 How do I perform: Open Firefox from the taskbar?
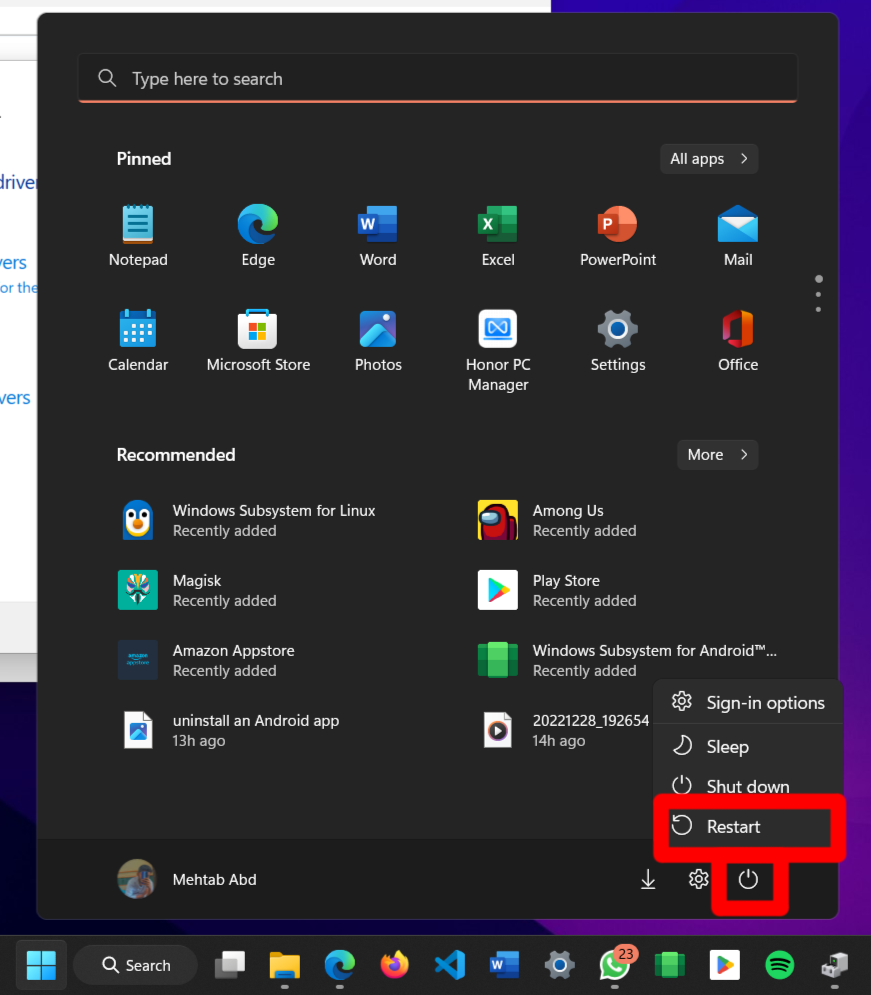point(395,965)
